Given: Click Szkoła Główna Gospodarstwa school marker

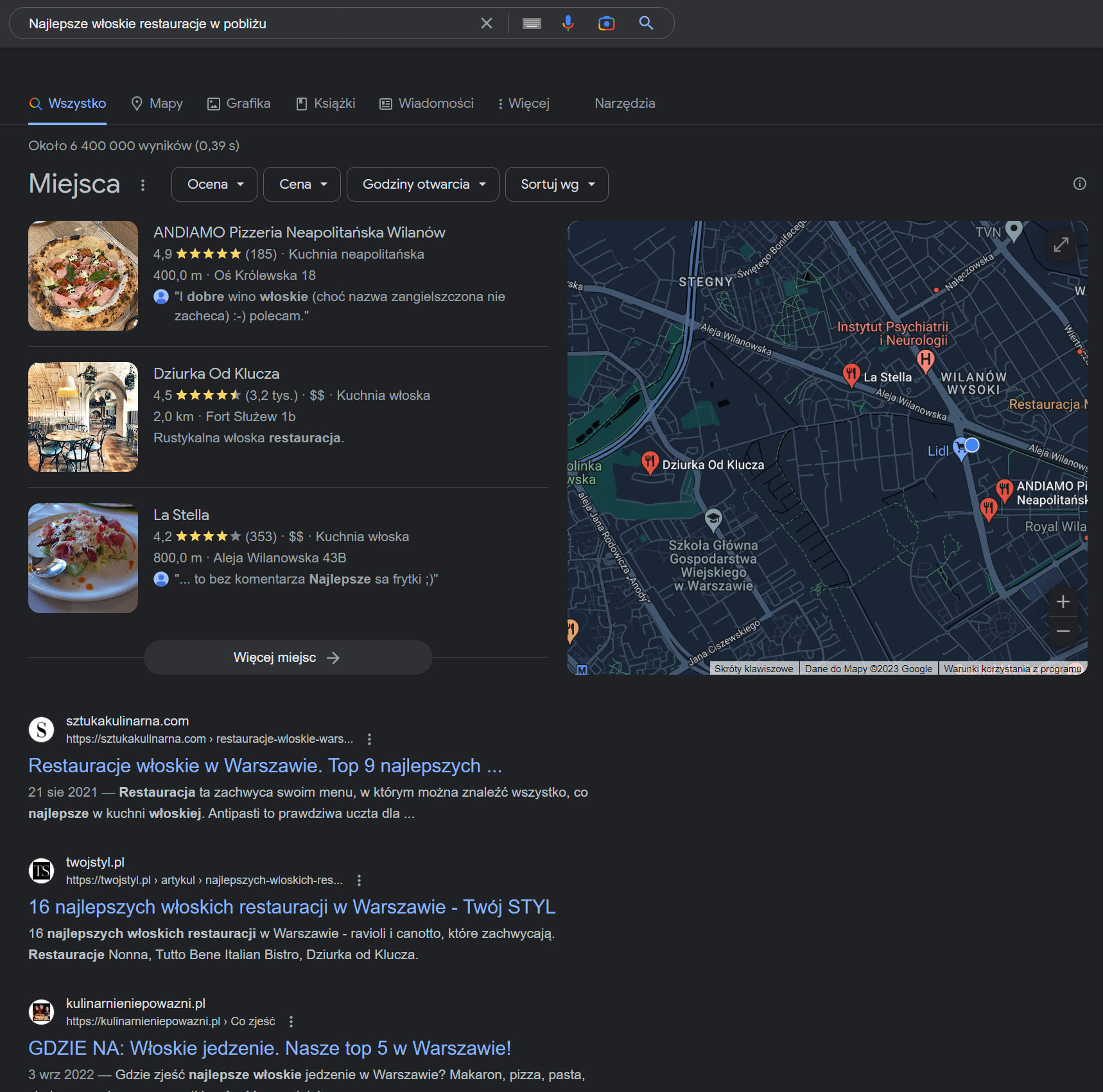Looking at the screenshot, I should pos(713,519).
